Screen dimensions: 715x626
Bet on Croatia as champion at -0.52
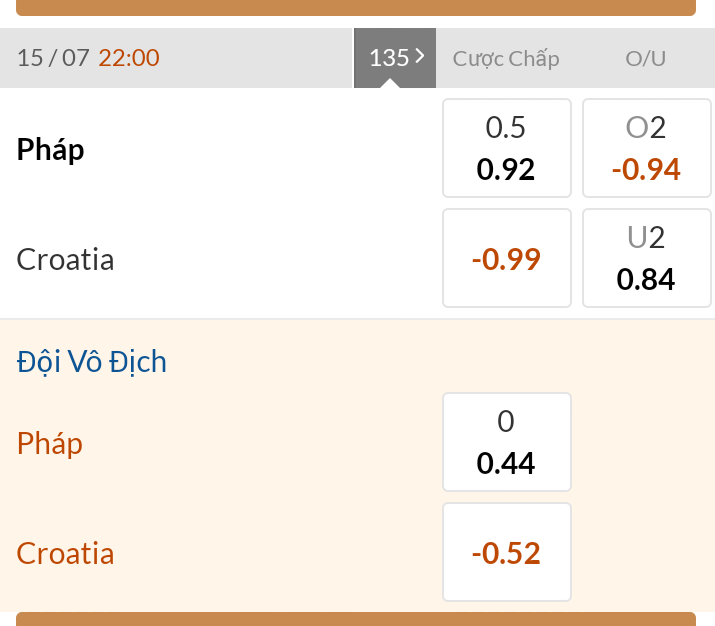pos(506,552)
